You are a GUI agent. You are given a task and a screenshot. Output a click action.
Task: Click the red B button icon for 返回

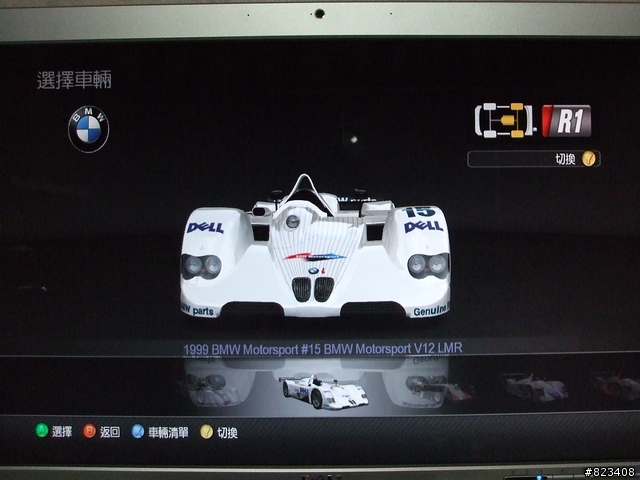[x=89, y=431]
